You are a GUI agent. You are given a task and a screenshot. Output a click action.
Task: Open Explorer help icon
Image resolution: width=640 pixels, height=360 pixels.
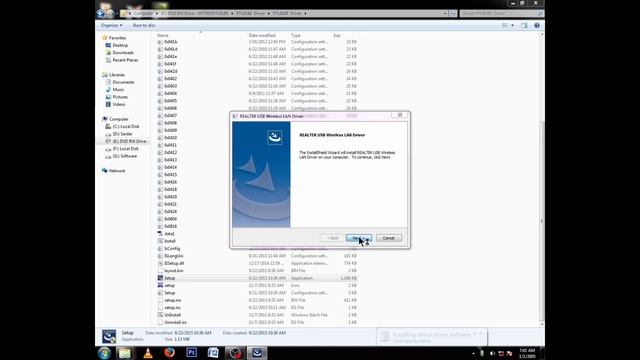537,25
